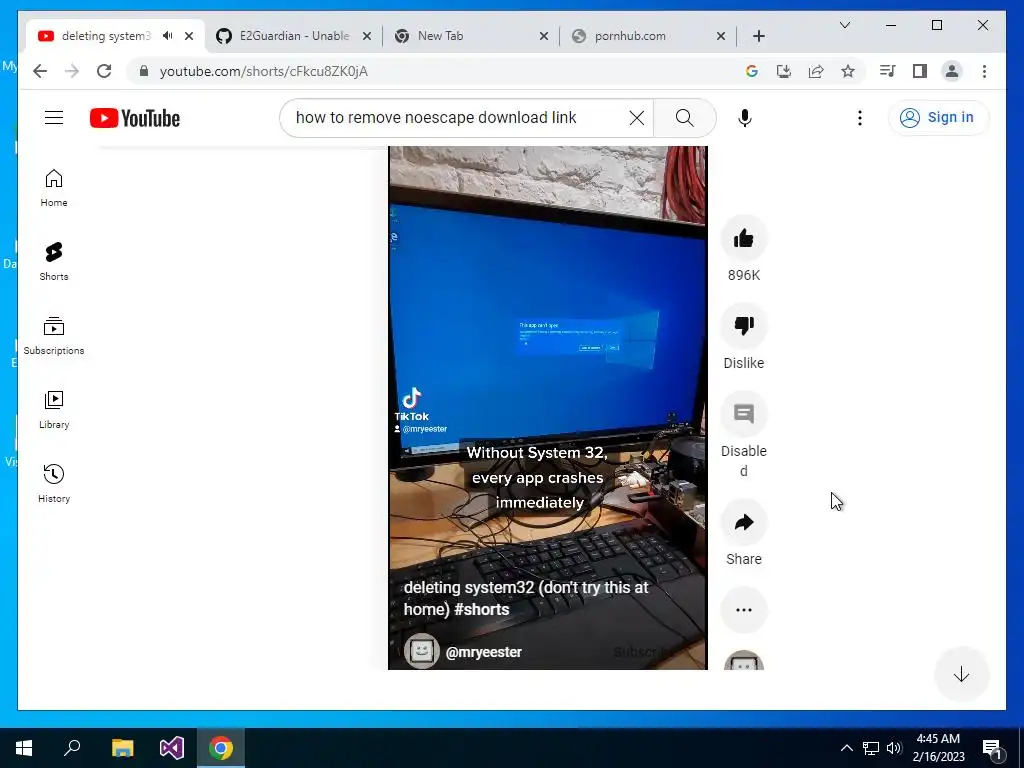Start voice search with the microphone

(x=744, y=118)
